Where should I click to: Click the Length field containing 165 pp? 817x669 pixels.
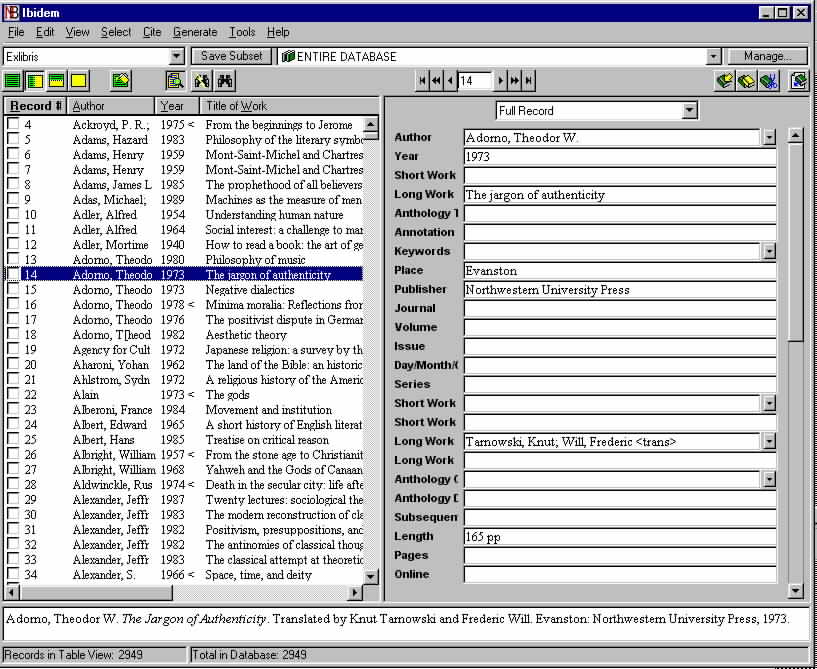(x=620, y=537)
